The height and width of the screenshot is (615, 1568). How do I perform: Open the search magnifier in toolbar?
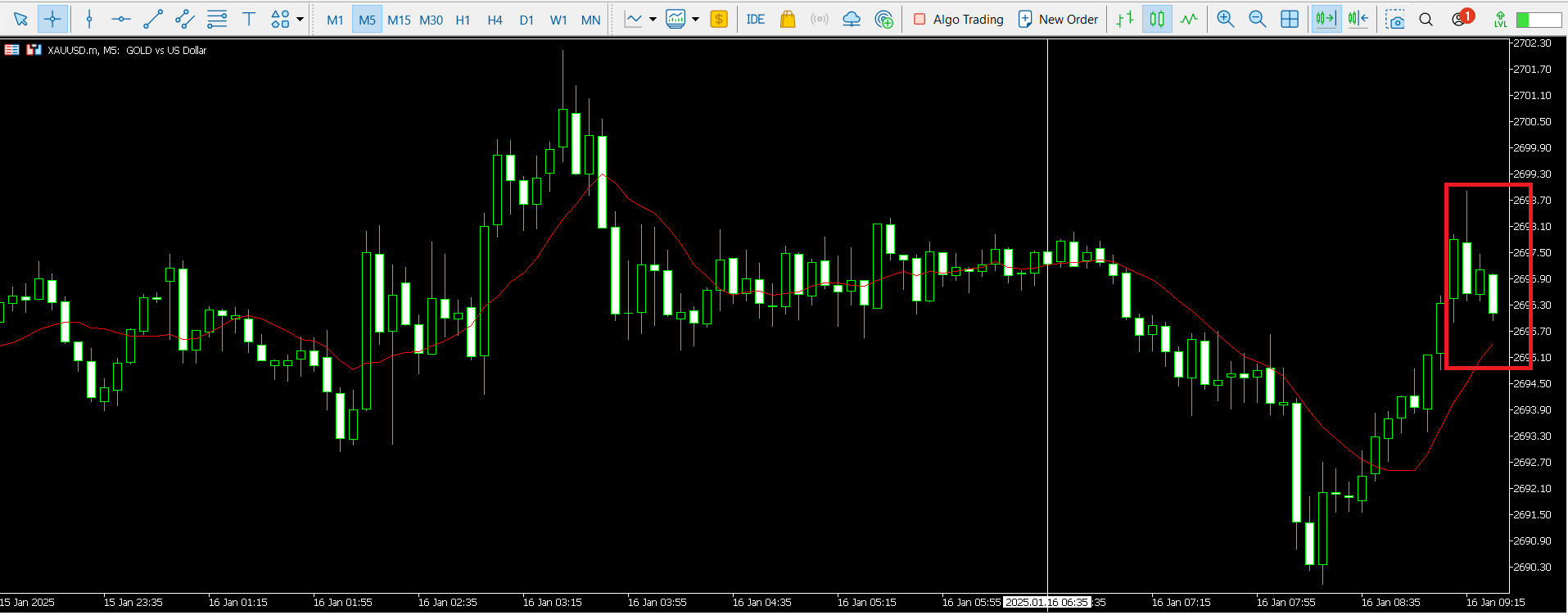[x=1426, y=19]
